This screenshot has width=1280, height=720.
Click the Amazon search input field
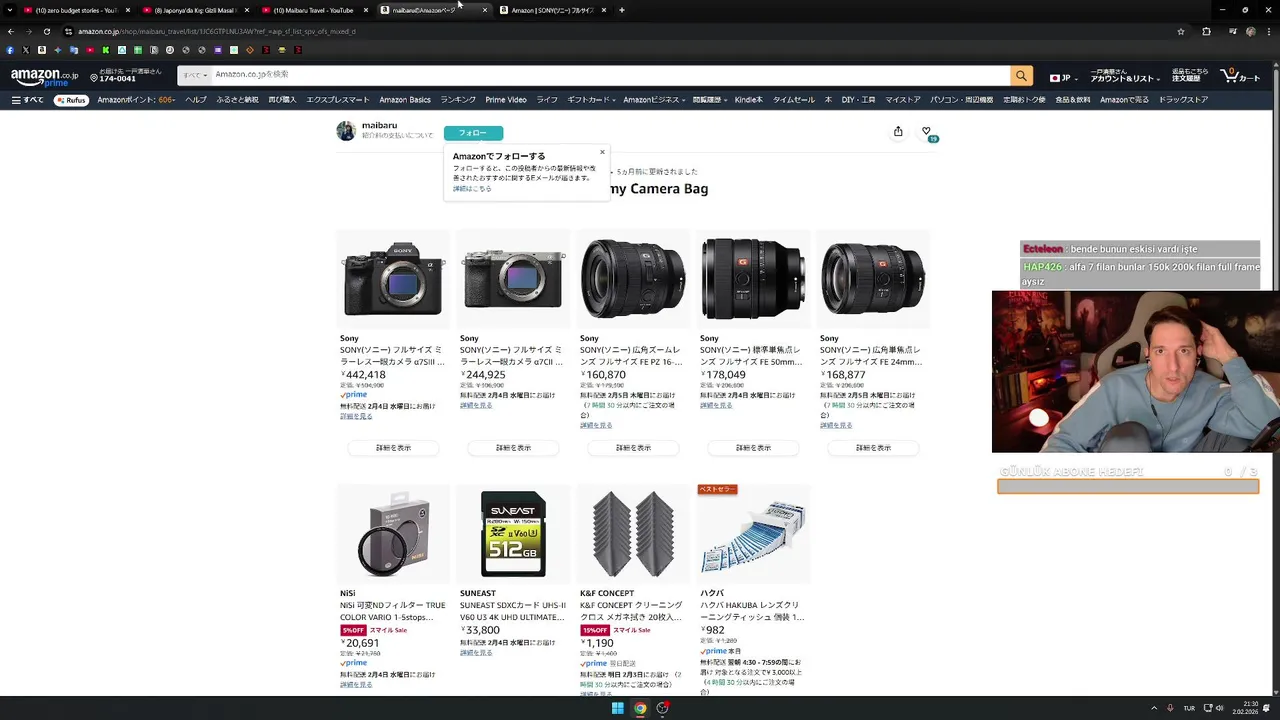pos(610,75)
